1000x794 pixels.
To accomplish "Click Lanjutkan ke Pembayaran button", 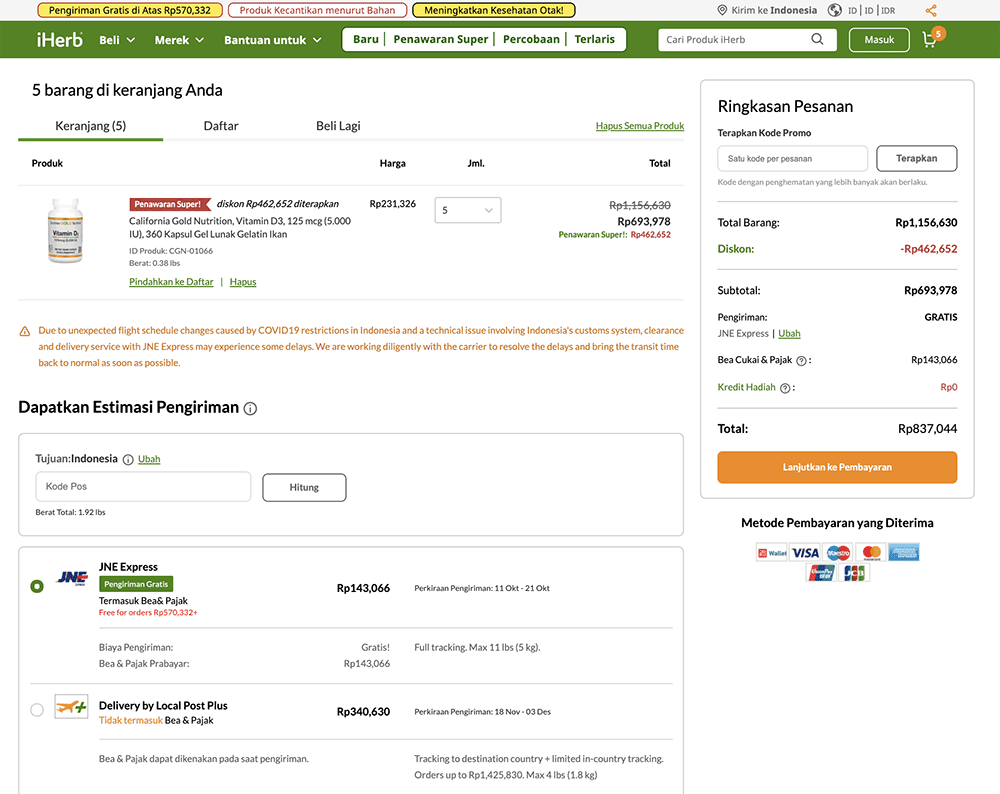I will pyautogui.click(x=837, y=467).
